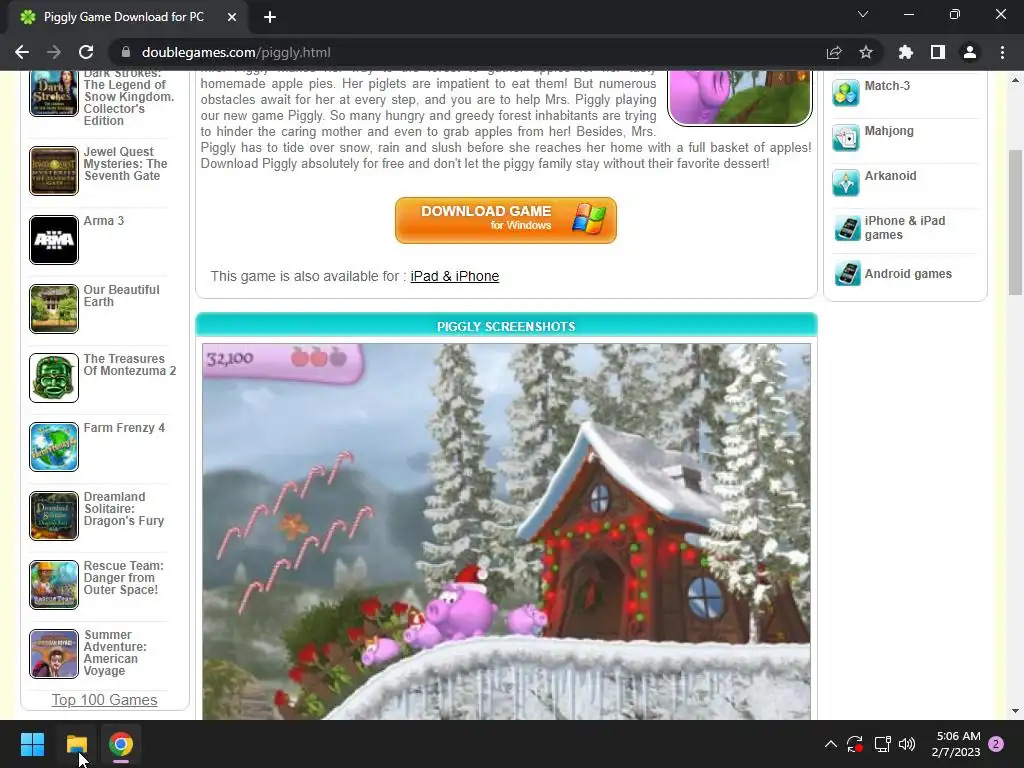Click the Match-3 category icon

click(x=846, y=93)
